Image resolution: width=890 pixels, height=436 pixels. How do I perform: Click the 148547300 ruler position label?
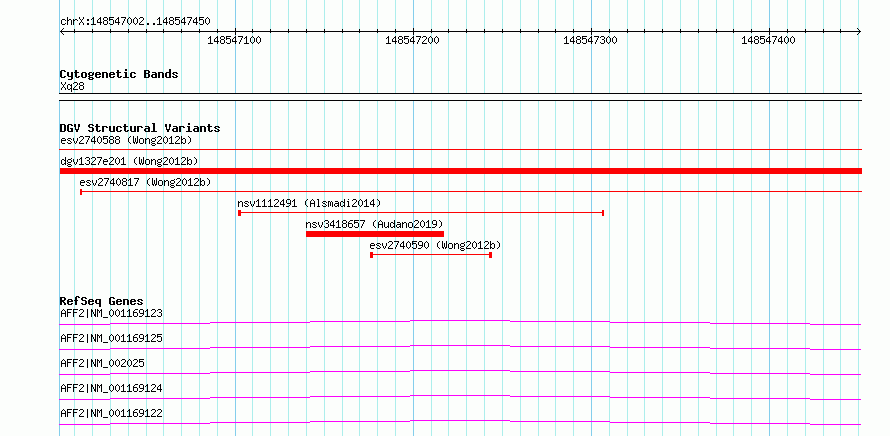click(590, 40)
